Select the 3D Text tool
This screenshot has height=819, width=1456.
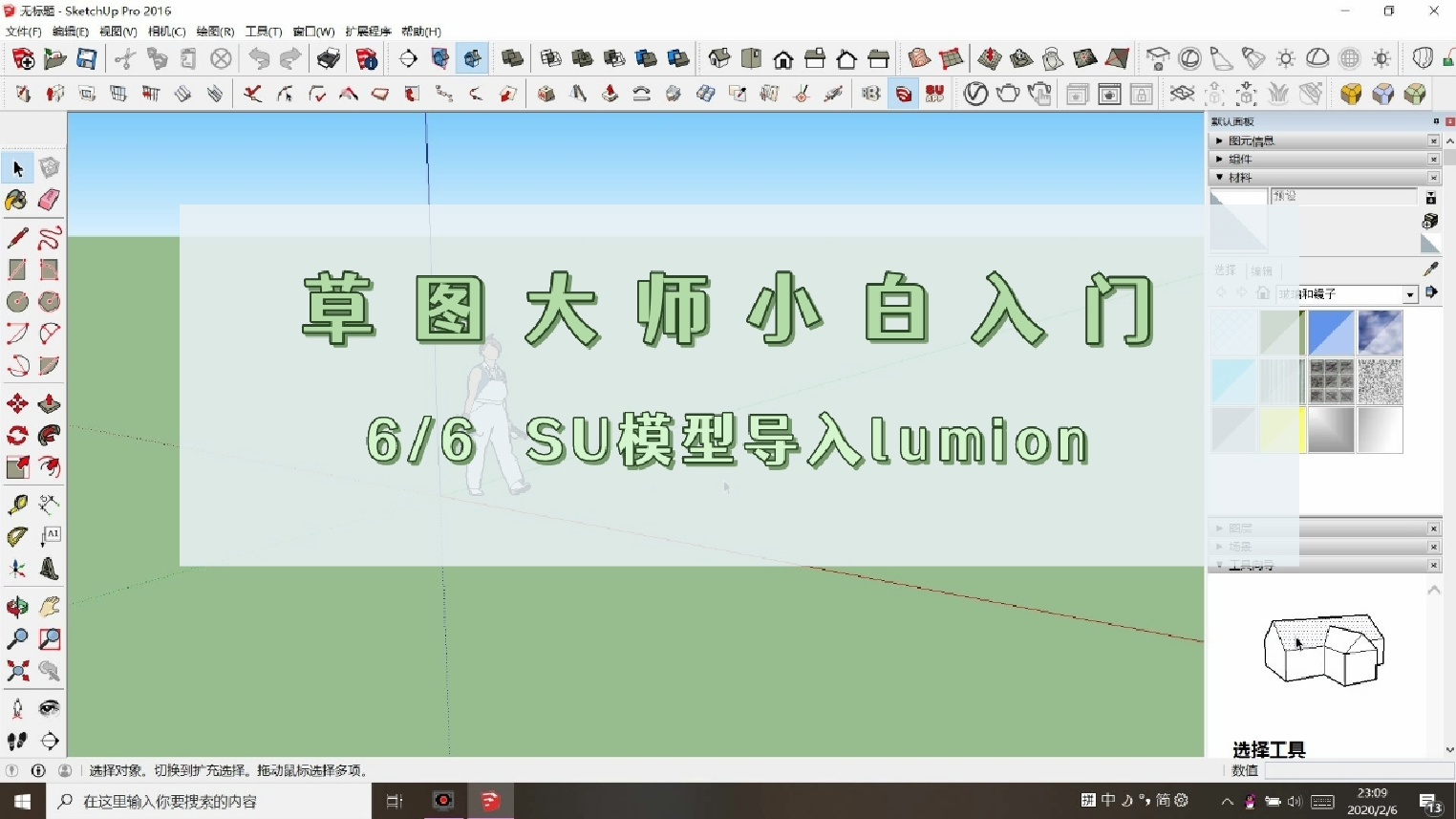[49, 569]
